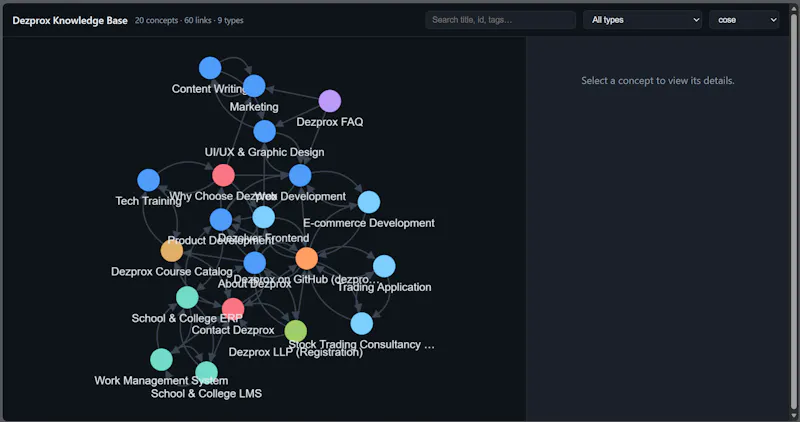
Task: Click the search title, id, tags field
Action: coord(501,20)
